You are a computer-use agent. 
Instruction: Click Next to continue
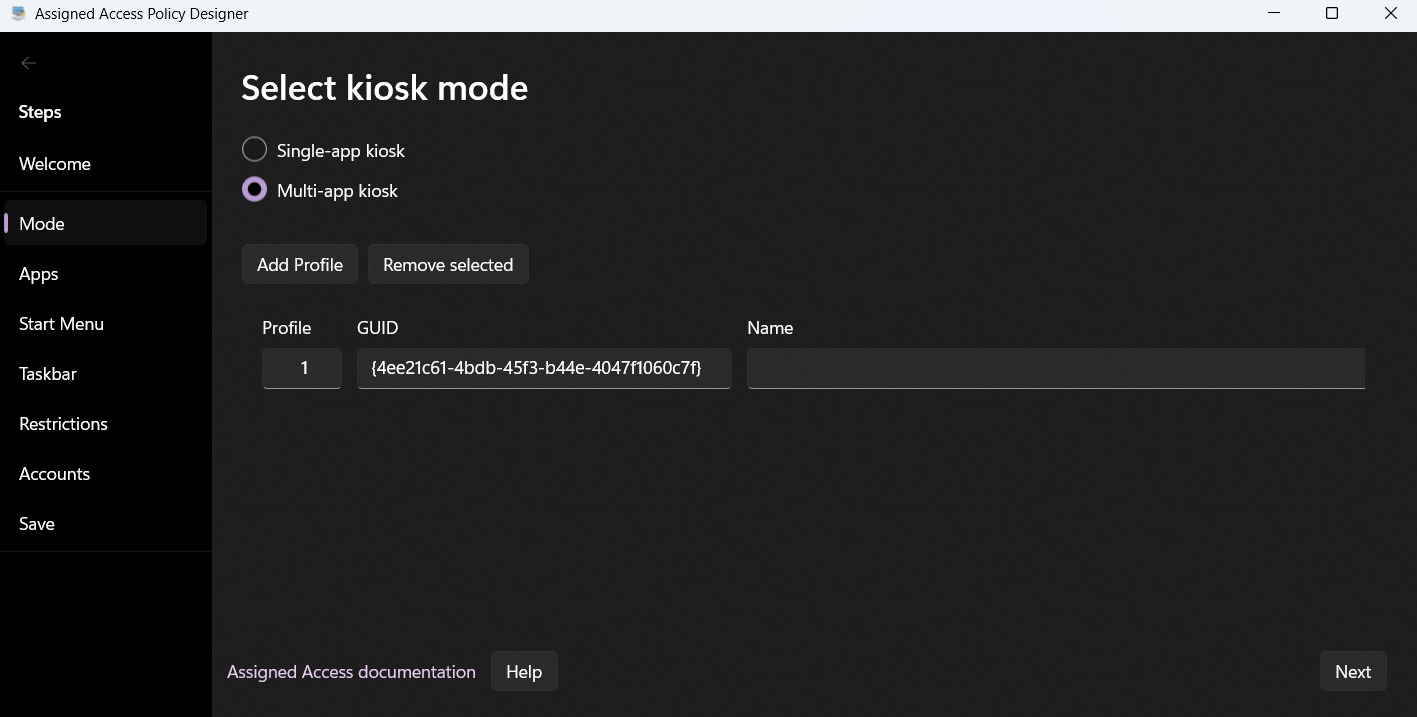1353,672
